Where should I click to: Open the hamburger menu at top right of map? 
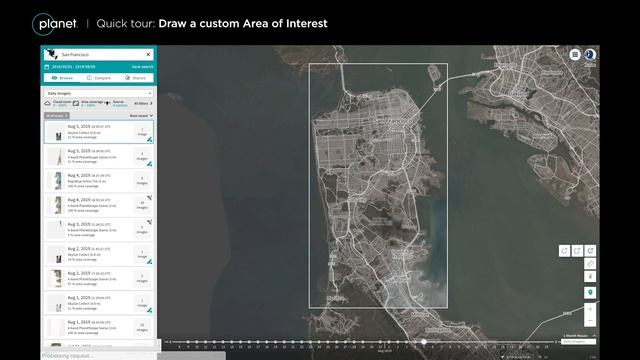[575, 54]
